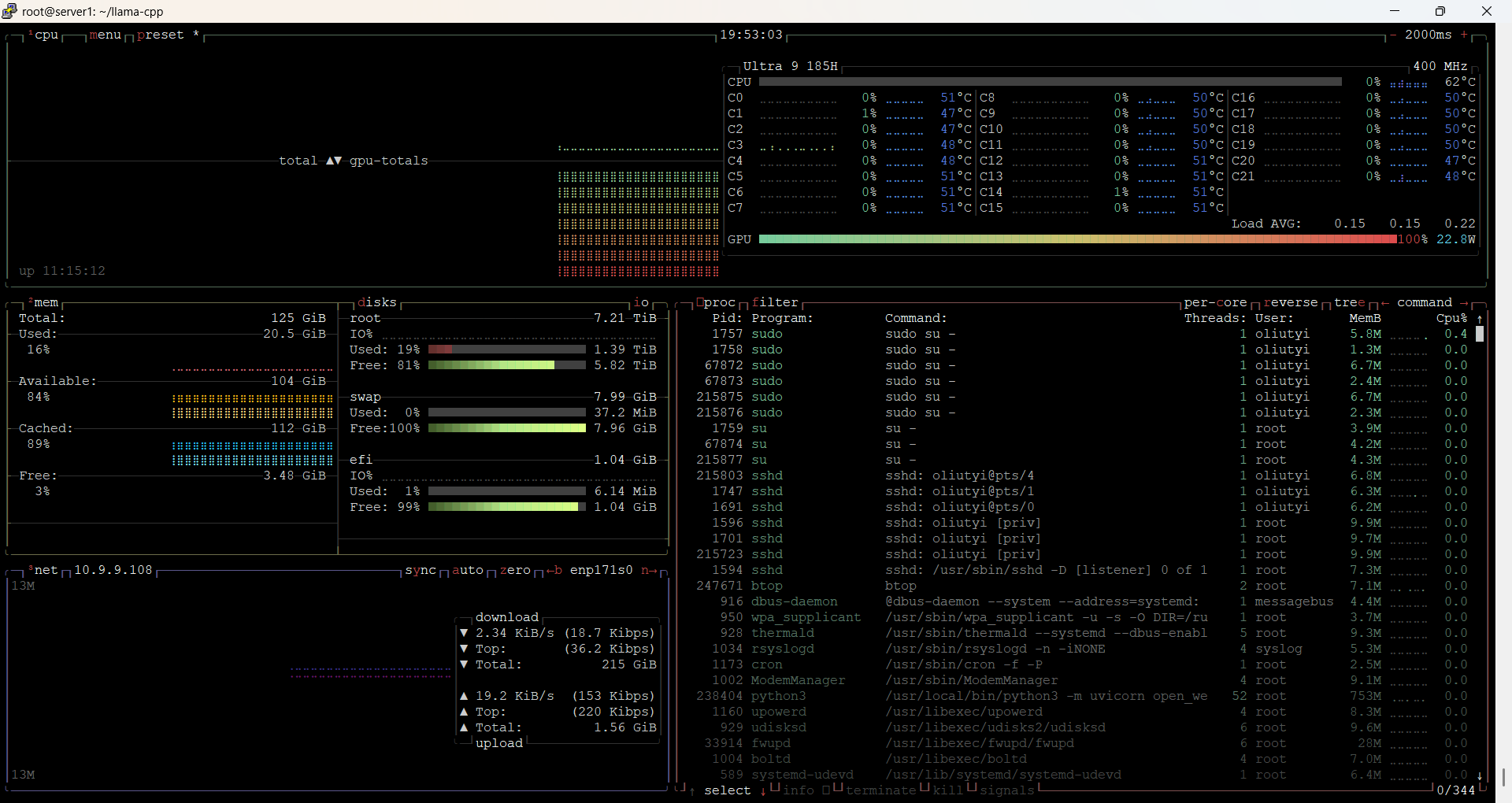1512x803 pixels.
Task: Toggle reverse sorting of processes
Action: (1290, 302)
